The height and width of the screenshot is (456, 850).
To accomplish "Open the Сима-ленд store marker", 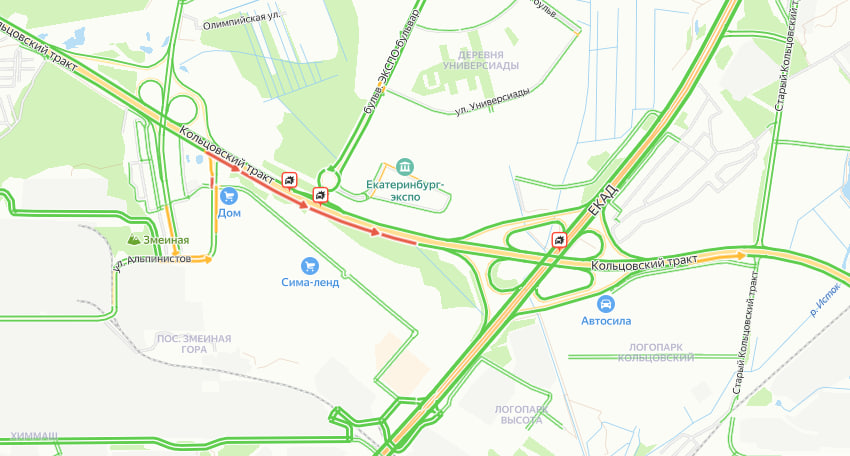I will (310, 266).
